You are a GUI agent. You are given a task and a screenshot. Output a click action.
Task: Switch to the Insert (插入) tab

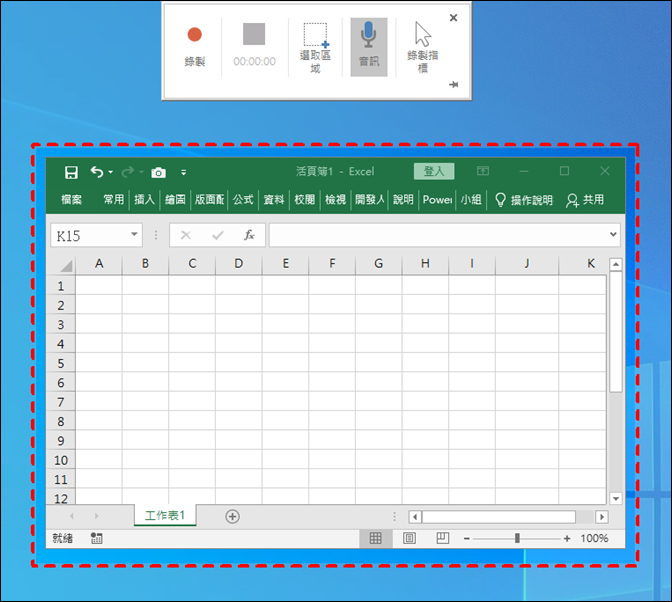tap(144, 199)
